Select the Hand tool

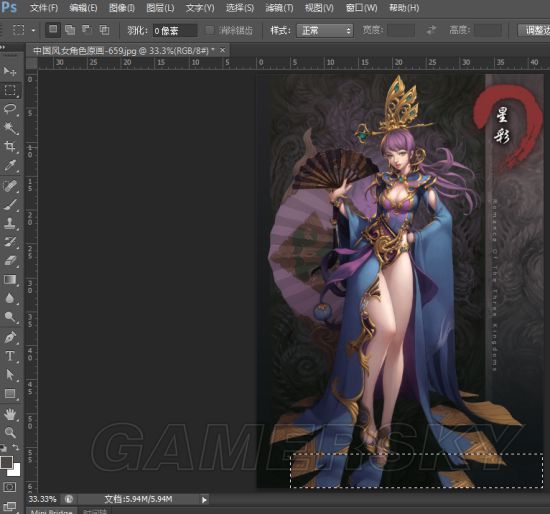pyautogui.click(x=9, y=414)
